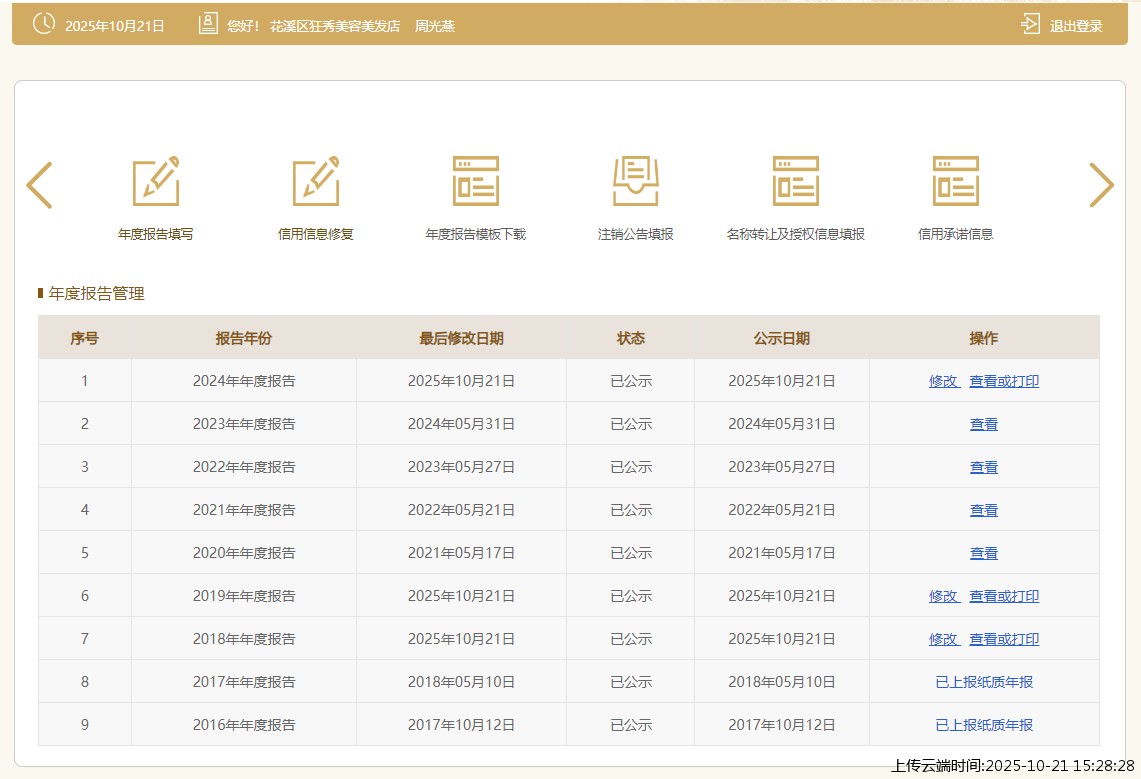Click 已上报纸质年报 for 2017年年度报告
Image resolution: width=1141 pixels, height=779 pixels.
[x=984, y=682]
